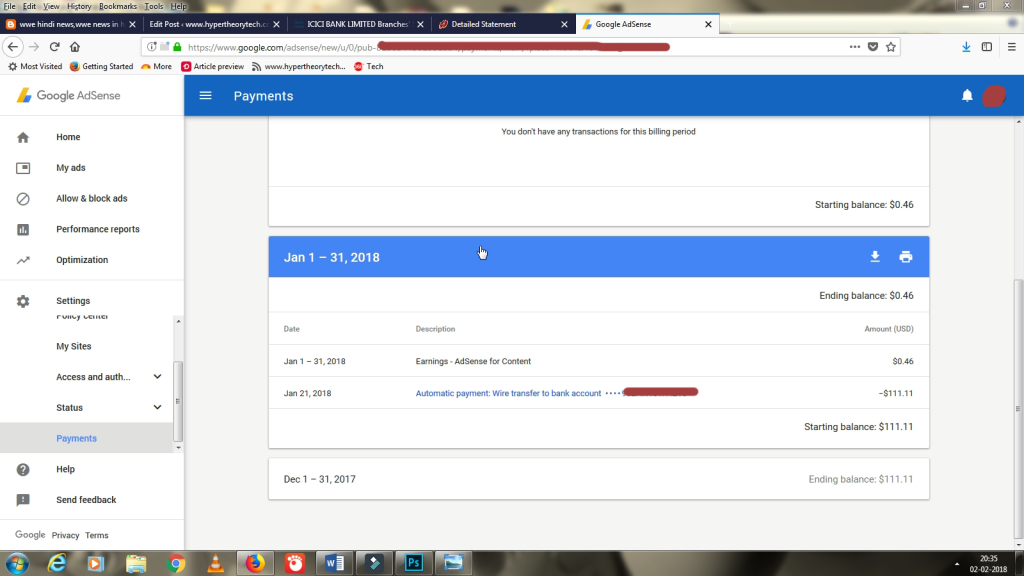Launch Internet Explorer from taskbar
The width and height of the screenshot is (1024, 576).
[57, 563]
